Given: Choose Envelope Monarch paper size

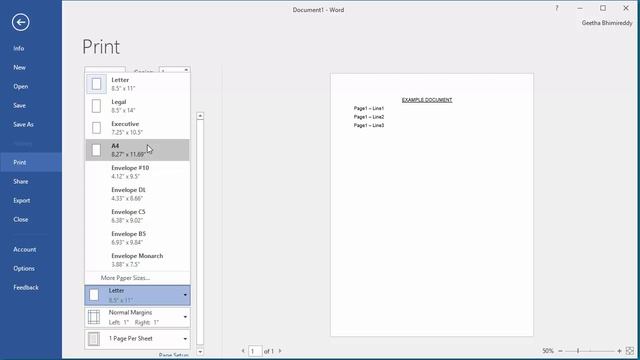Looking at the screenshot, I should click(137, 260).
